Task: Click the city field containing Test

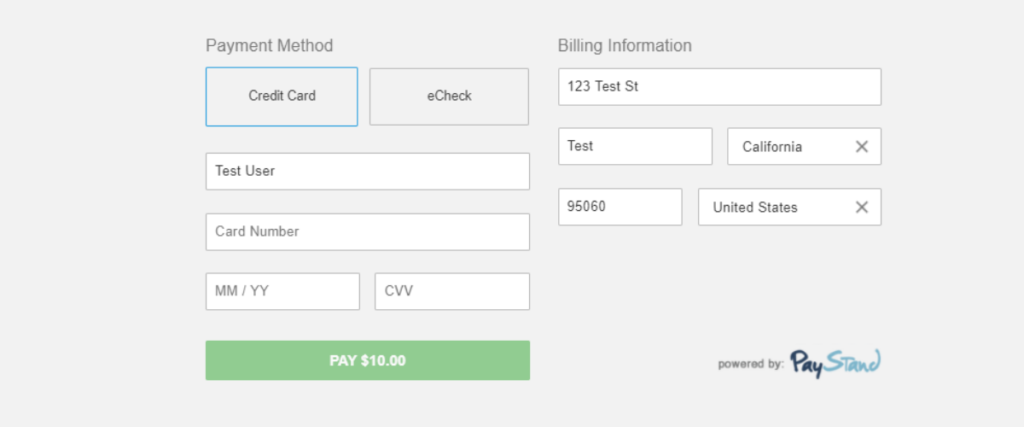Action: click(x=635, y=146)
